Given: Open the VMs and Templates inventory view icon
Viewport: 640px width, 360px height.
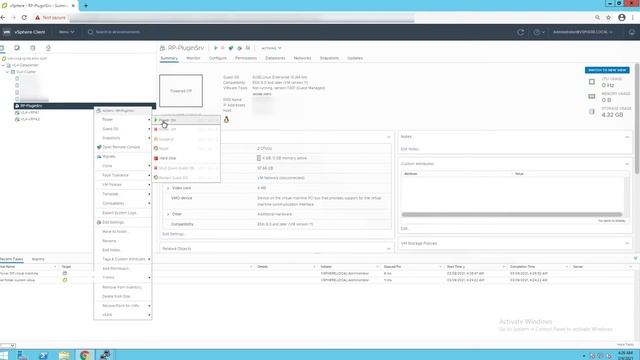Looking at the screenshot, I should click(x=17, y=48).
